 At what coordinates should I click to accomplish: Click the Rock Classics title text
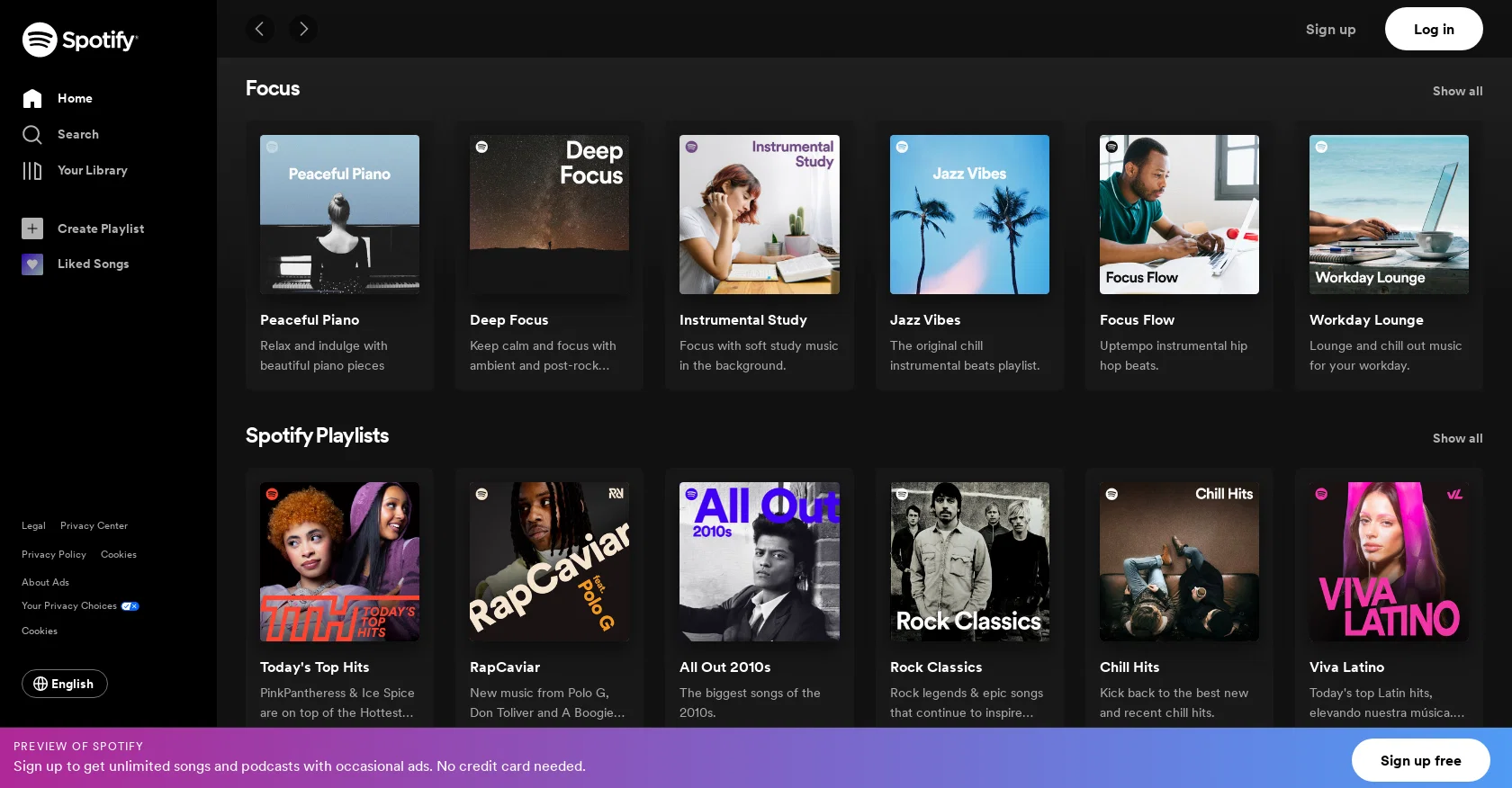pos(936,667)
